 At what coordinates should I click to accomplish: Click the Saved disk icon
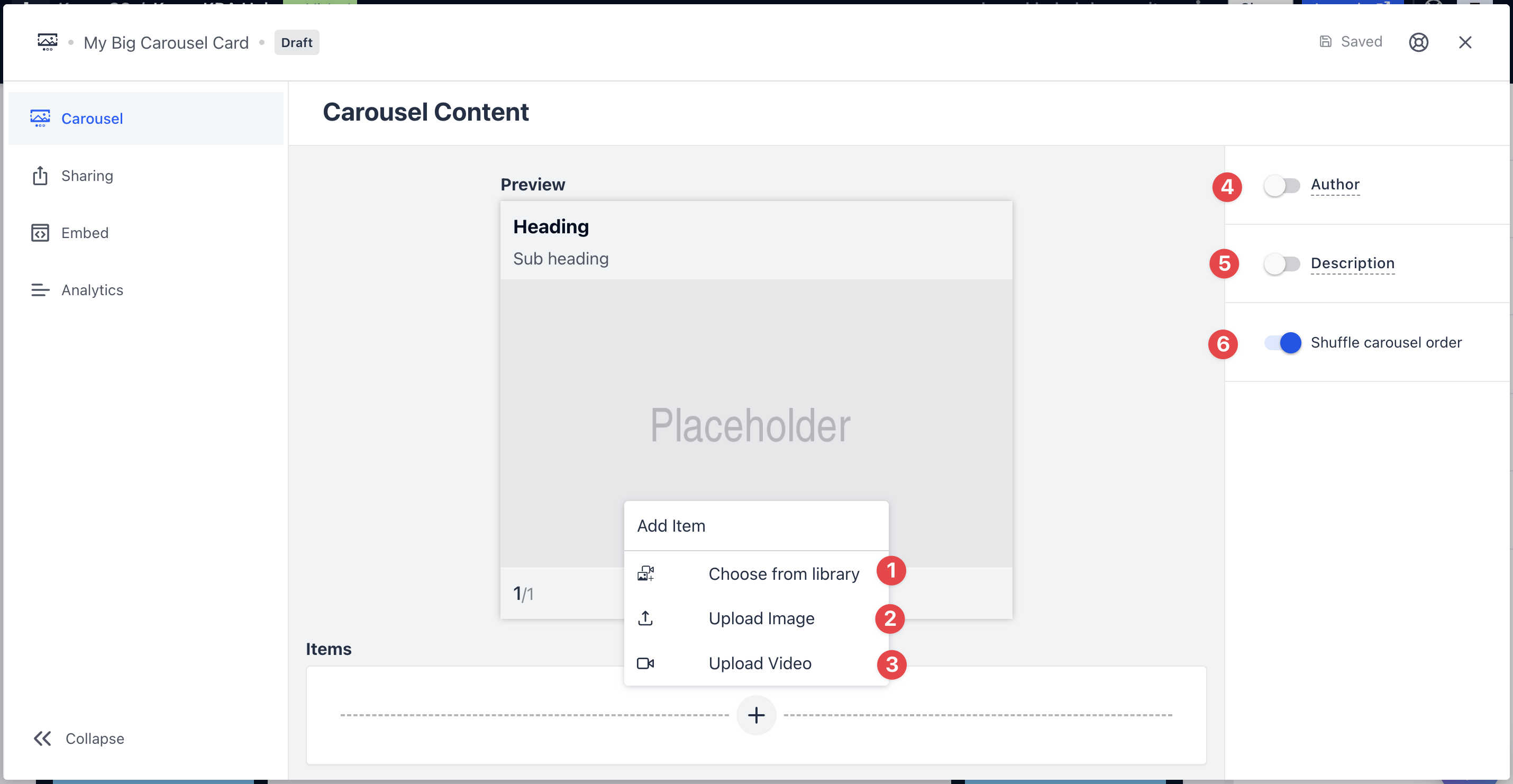tap(1325, 42)
